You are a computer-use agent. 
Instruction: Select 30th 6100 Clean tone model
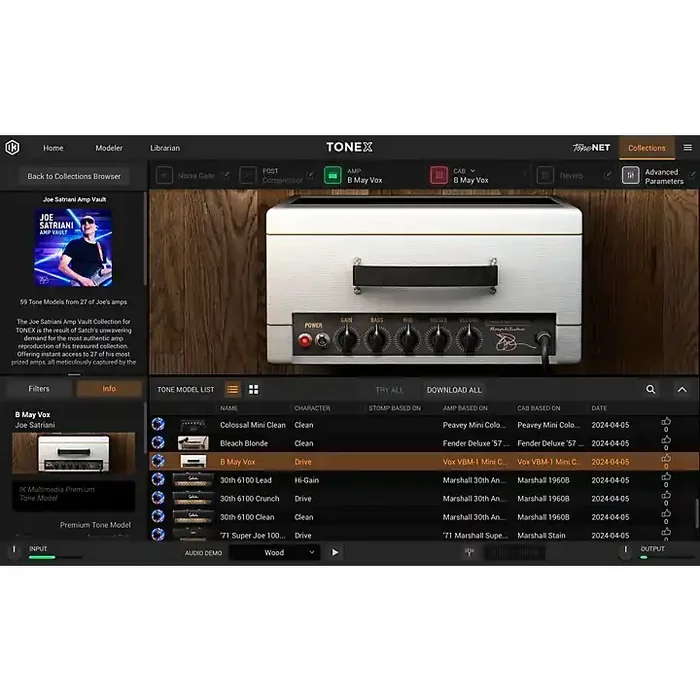[424, 517]
